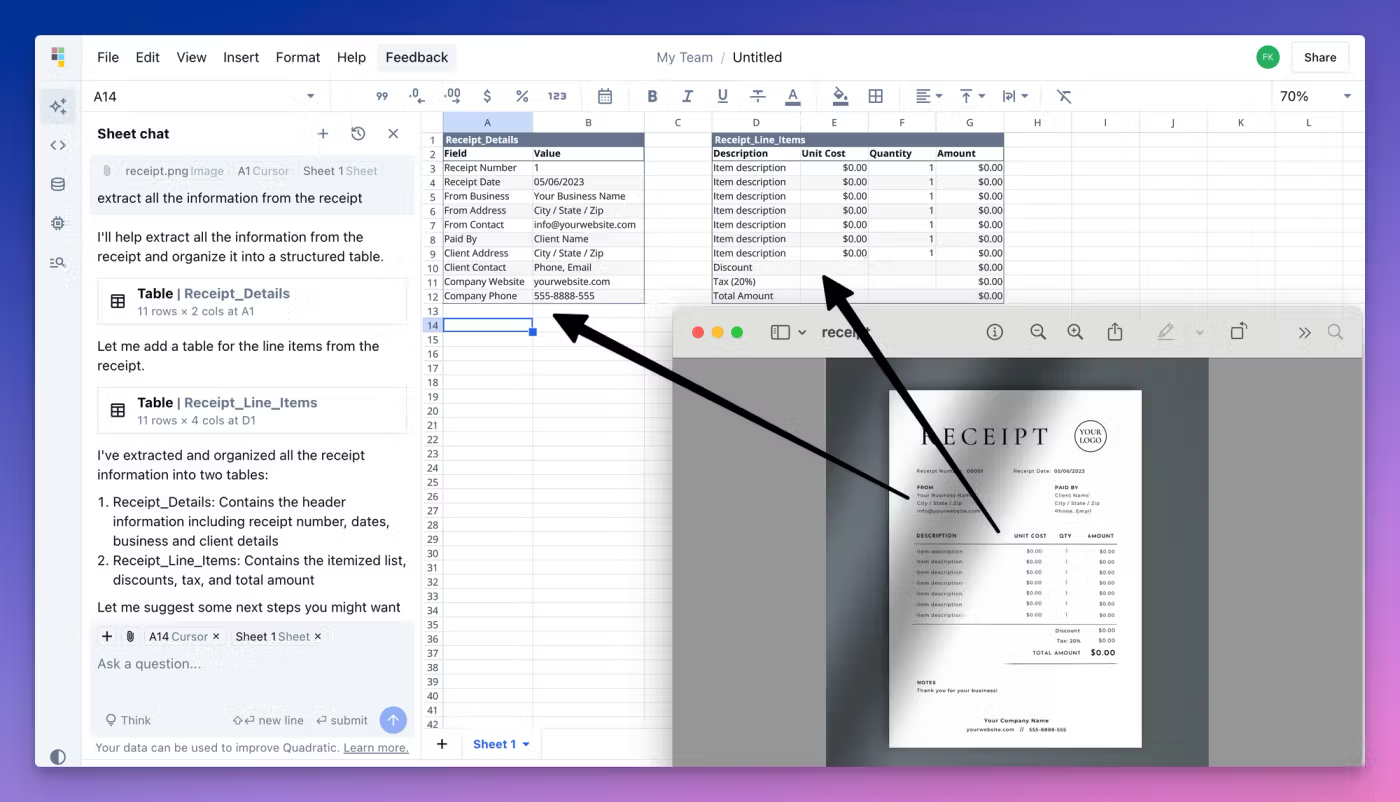Open the code editor from the left sidebar
The width and height of the screenshot is (1400, 802).
tap(58, 145)
